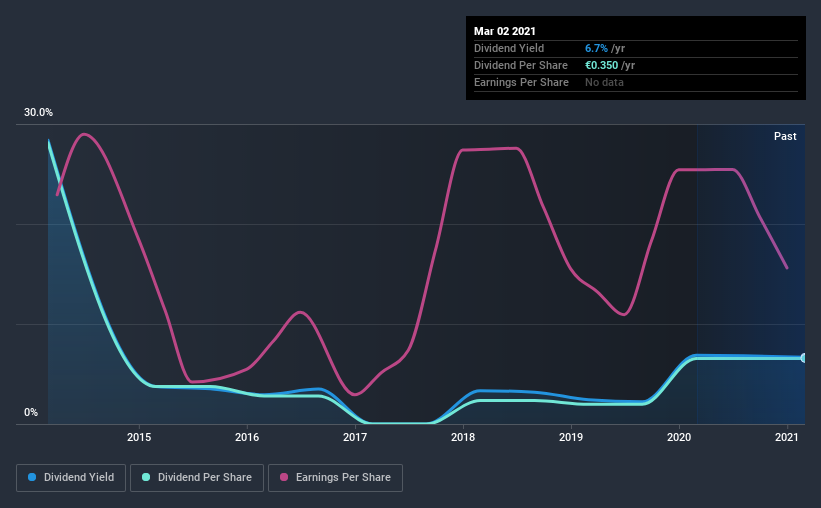821x508 pixels.
Task: Click the pink Earnings Per Share legend dot
Action: pyautogui.click(x=284, y=477)
